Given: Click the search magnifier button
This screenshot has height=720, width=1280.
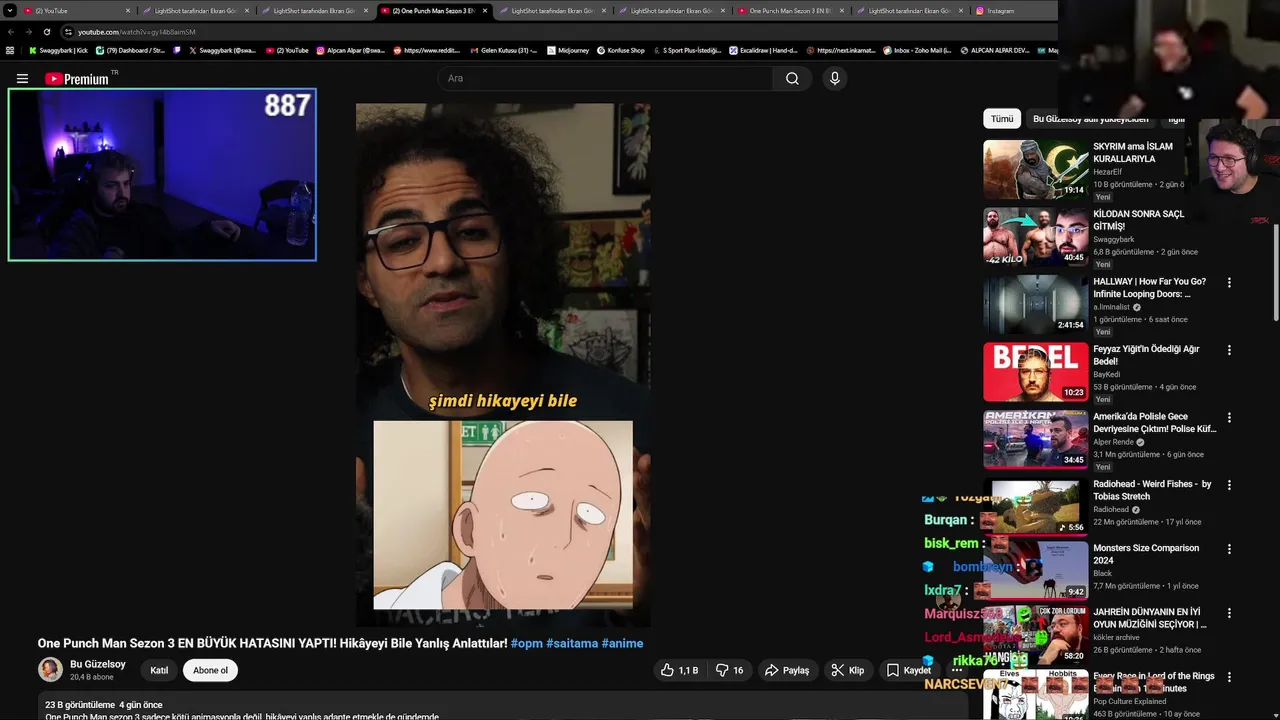Looking at the screenshot, I should tap(792, 79).
